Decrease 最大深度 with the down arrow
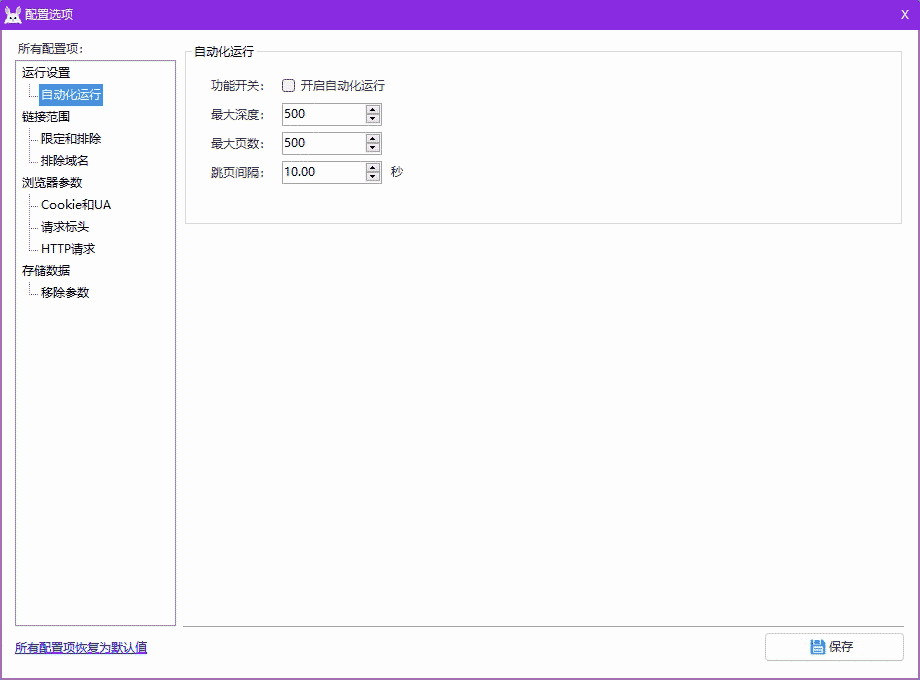The height and width of the screenshot is (680, 920). point(373,119)
